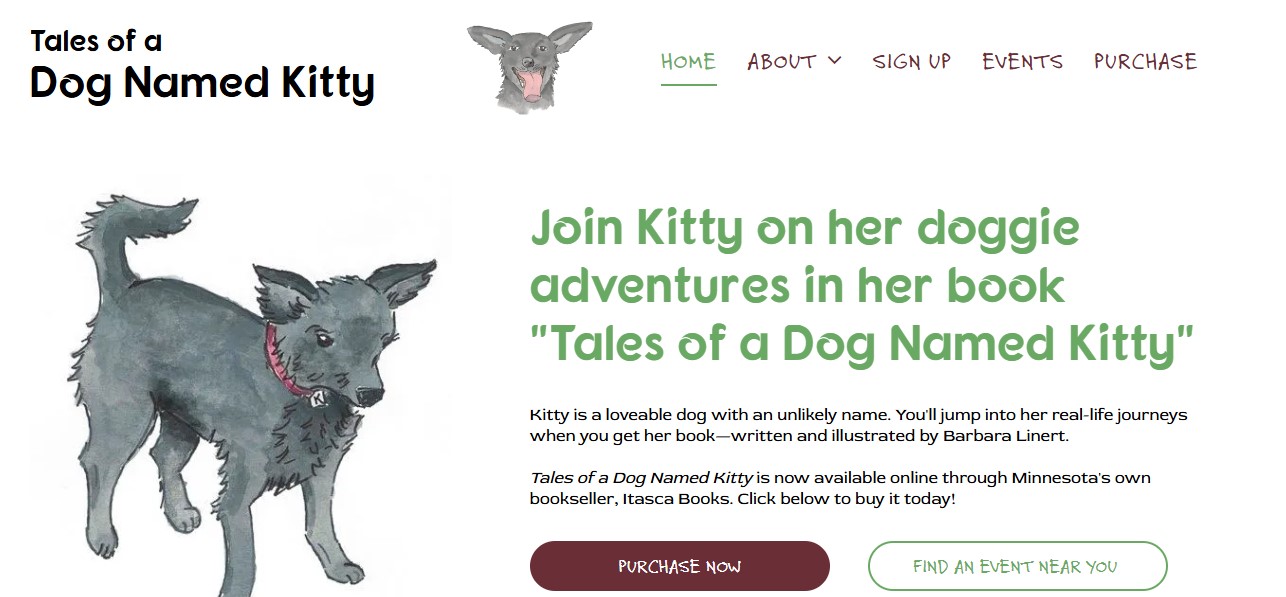
Task: Select Sign Up in the navigation
Action: (911, 62)
